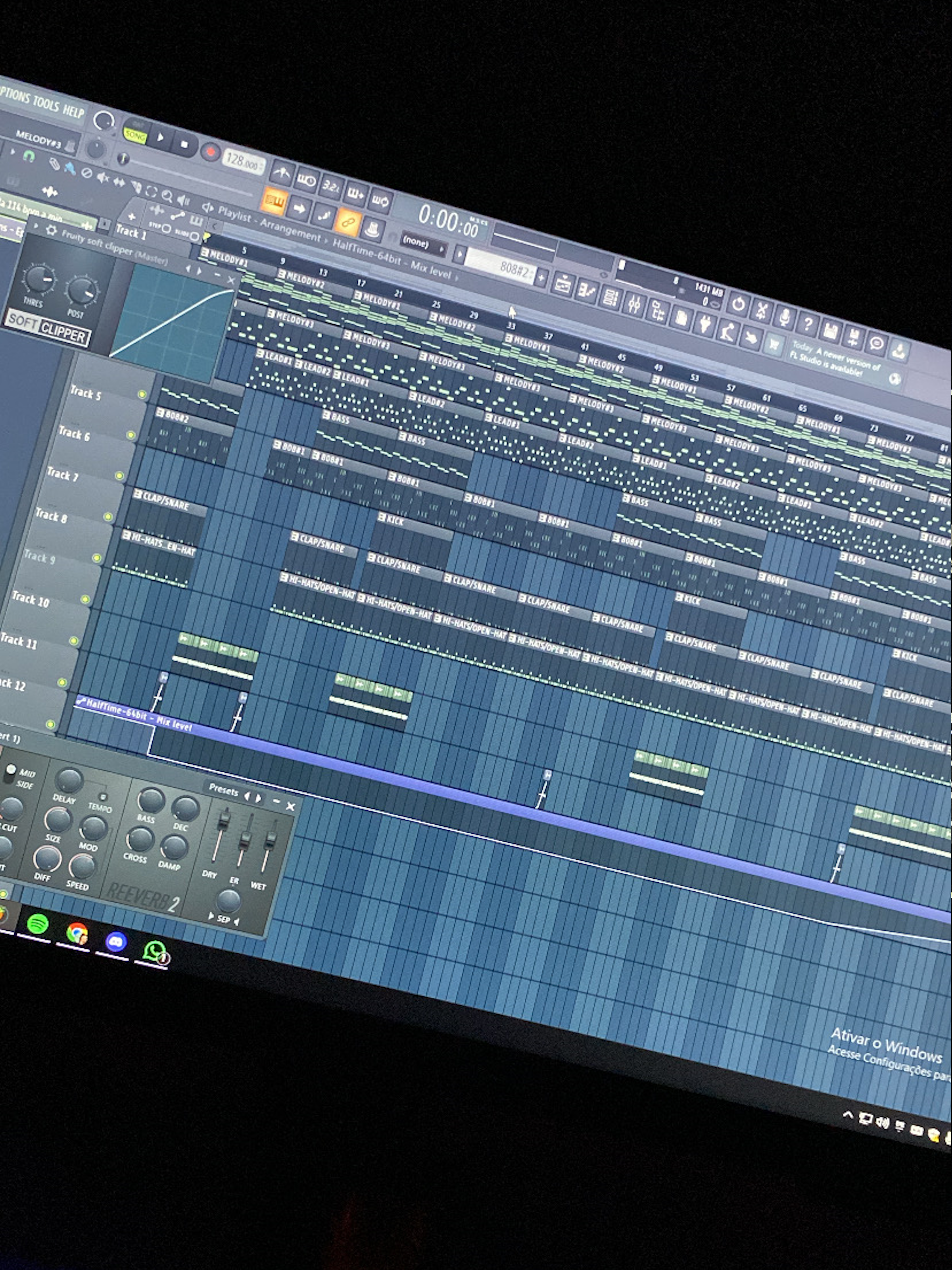Open the shopping cart content icon
This screenshot has width=952, height=1270.
coord(773,344)
